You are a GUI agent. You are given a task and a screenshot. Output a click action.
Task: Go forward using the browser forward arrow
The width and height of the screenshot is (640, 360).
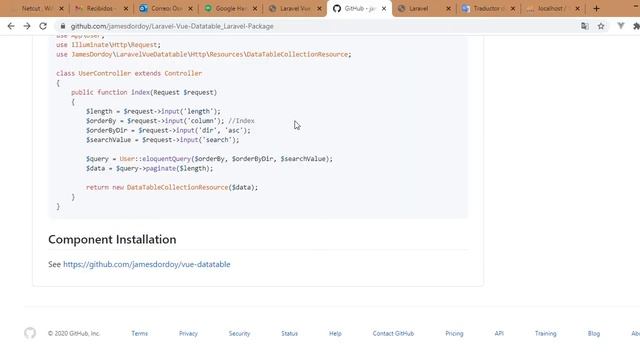[27, 26]
